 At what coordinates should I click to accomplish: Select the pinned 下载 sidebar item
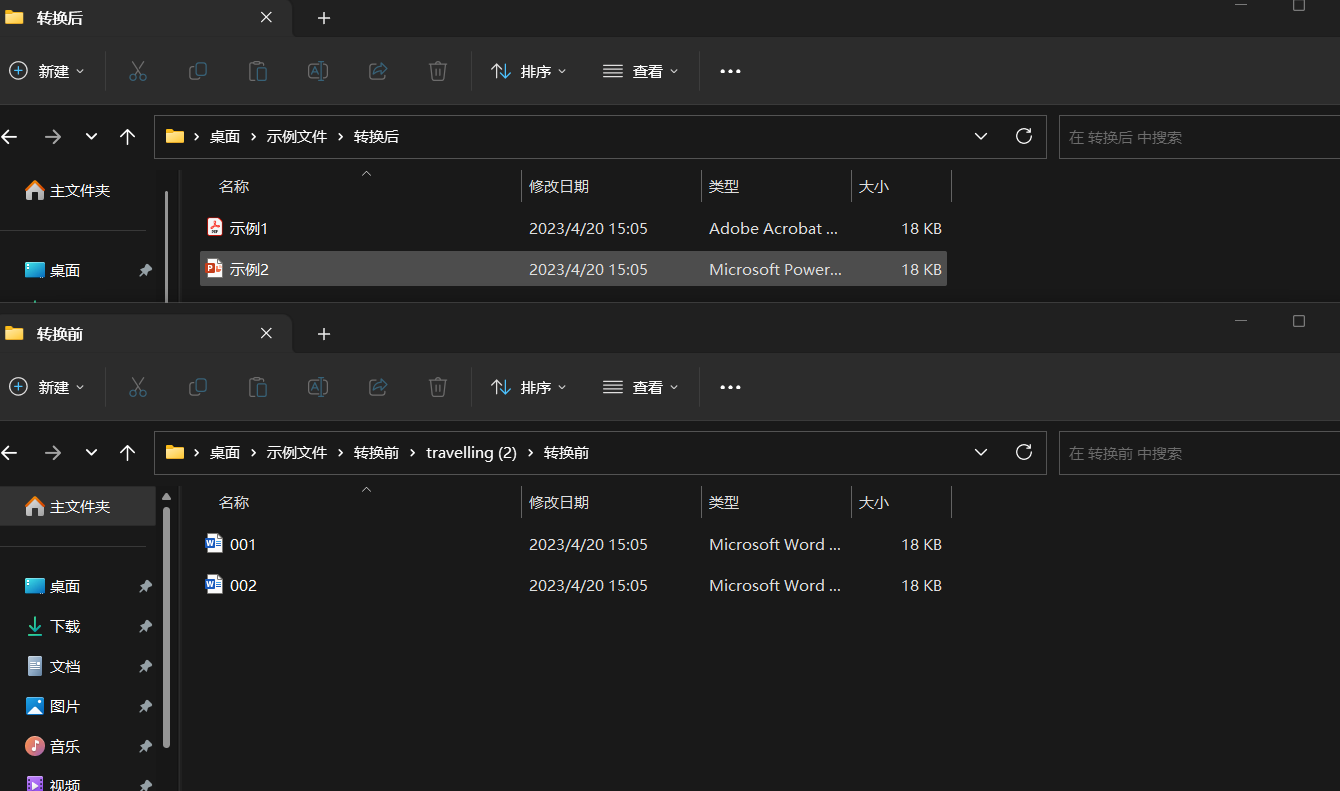click(62, 626)
